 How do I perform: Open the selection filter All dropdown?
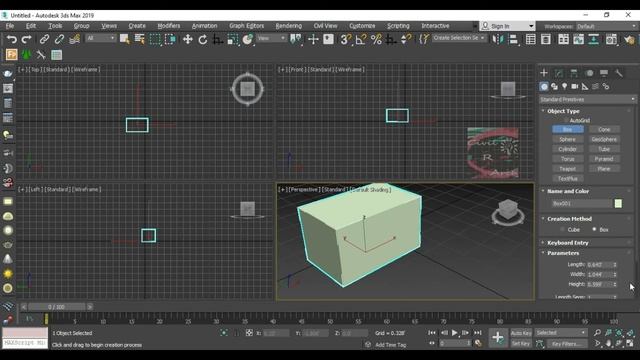click(x=100, y=38)
